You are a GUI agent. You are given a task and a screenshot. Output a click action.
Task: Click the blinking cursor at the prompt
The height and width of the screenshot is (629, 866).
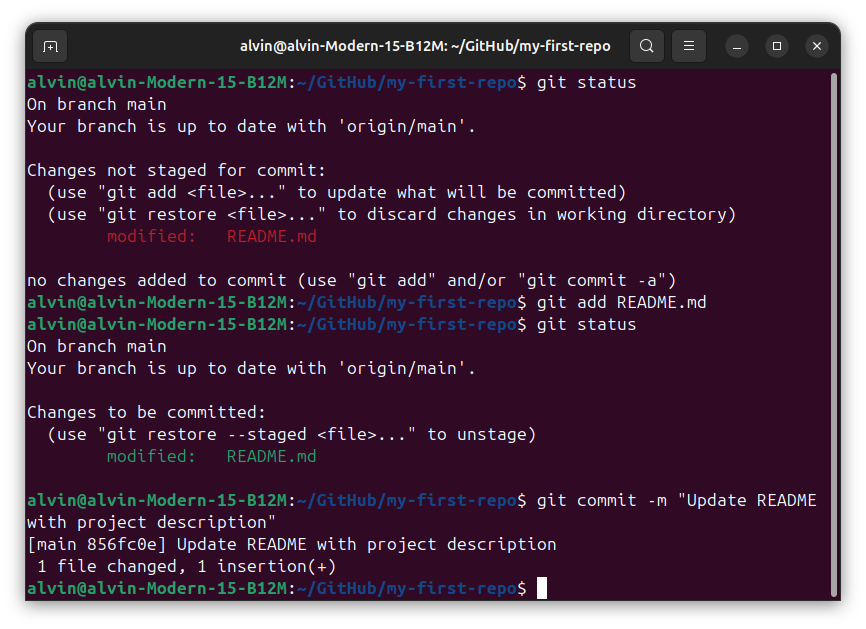[541, 588]
